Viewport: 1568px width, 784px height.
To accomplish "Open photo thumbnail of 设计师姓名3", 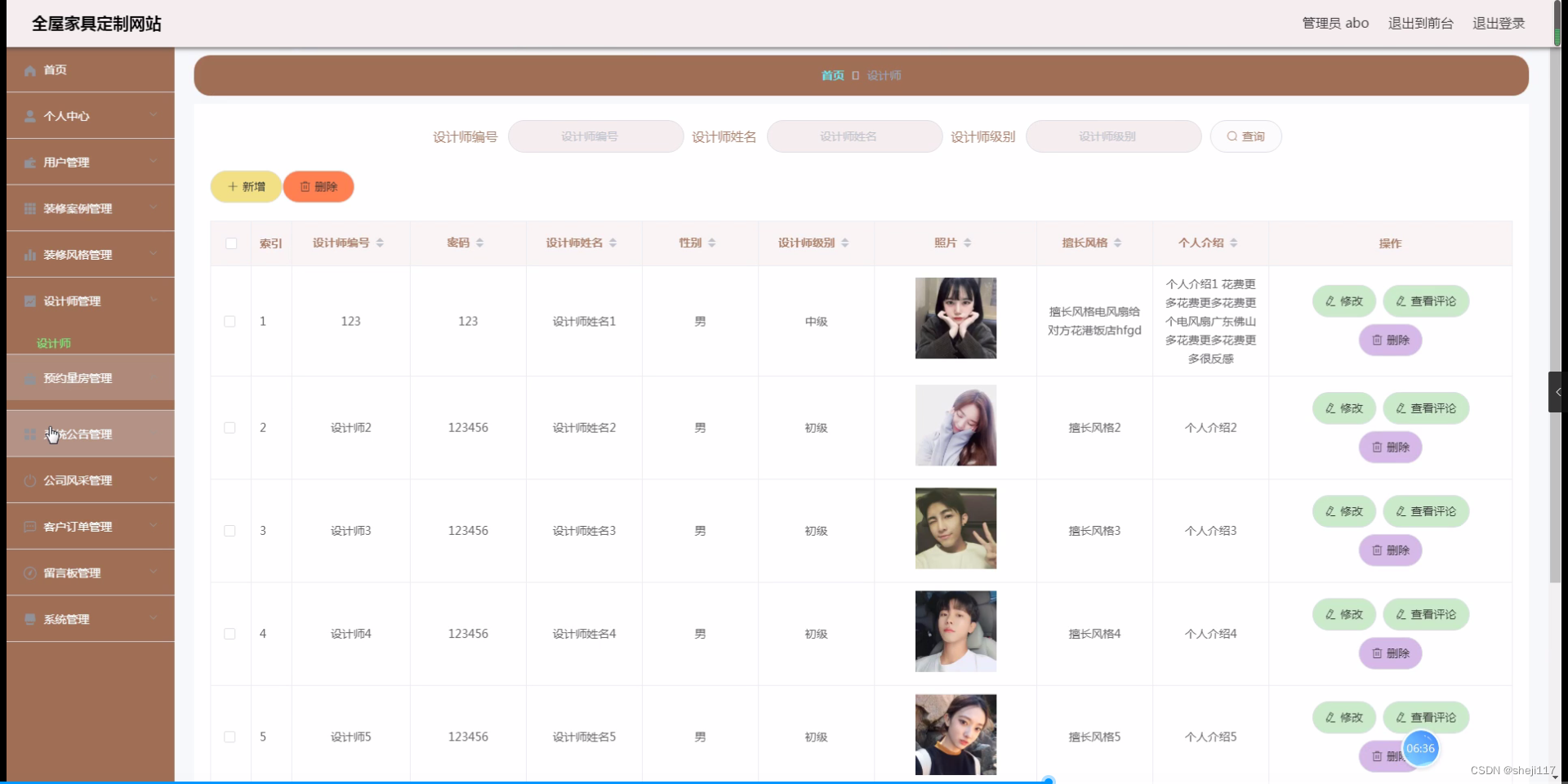I will click(x=955, y=528).
